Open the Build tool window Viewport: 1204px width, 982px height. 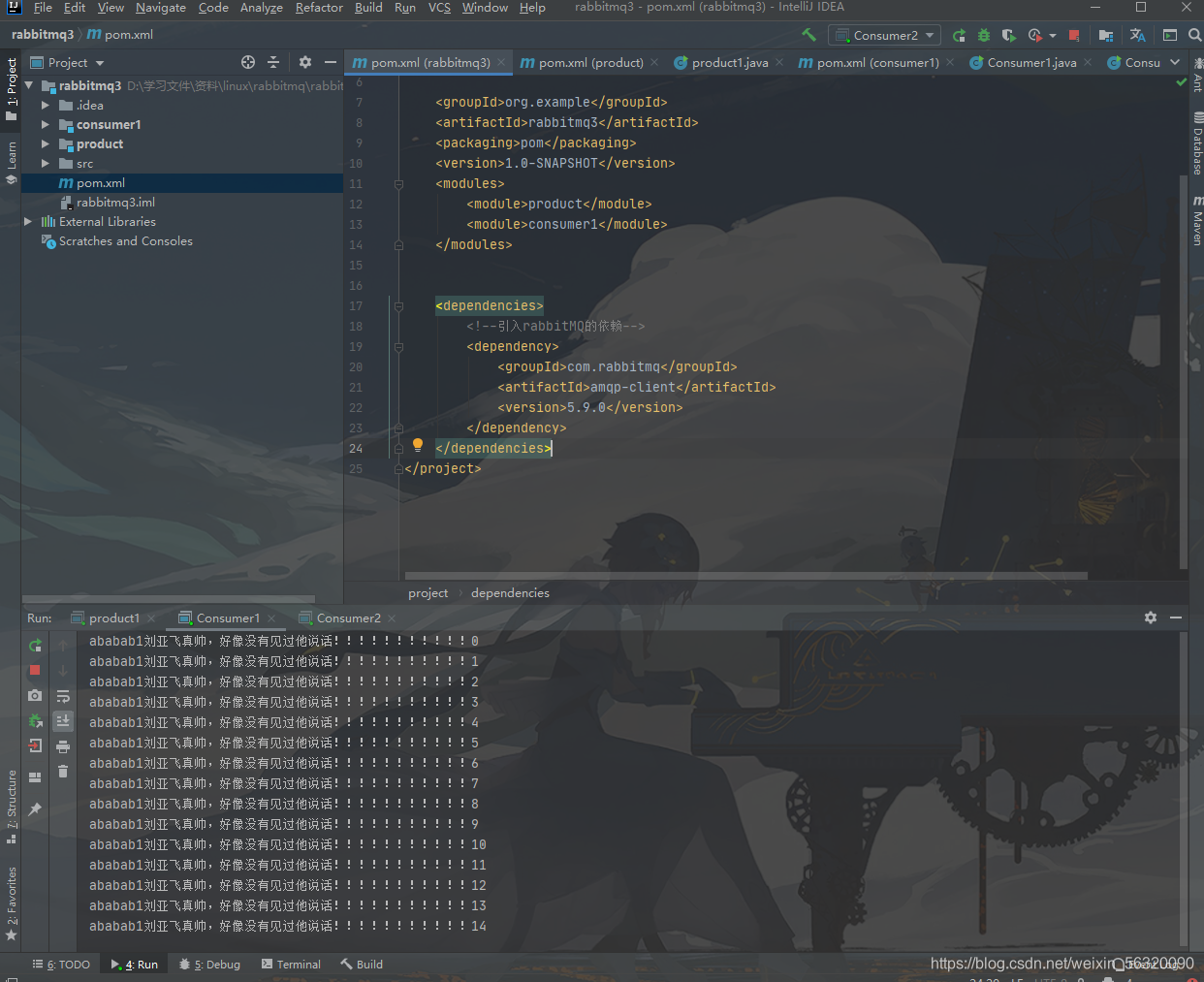coord(362,965)
